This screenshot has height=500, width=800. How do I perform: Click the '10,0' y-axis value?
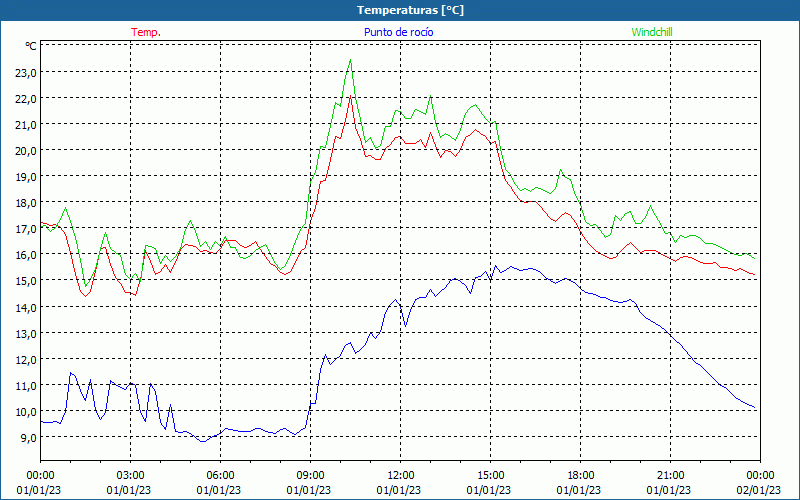(x=26, y=412)
